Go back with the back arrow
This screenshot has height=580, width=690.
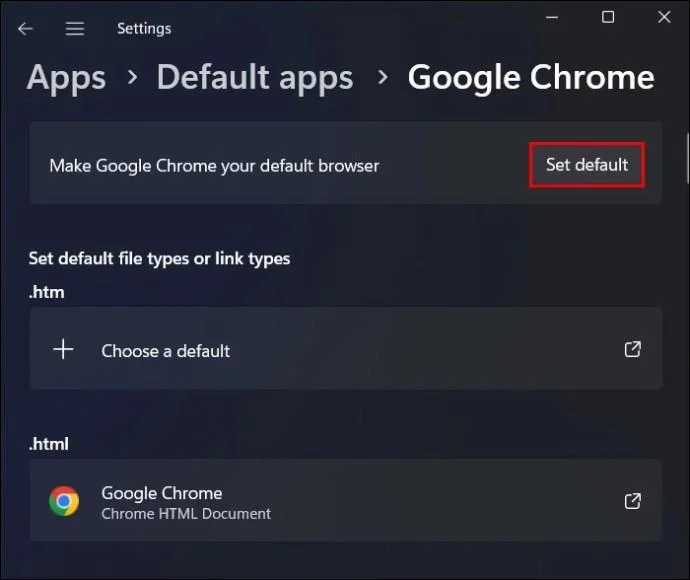[x=26, y=29]
